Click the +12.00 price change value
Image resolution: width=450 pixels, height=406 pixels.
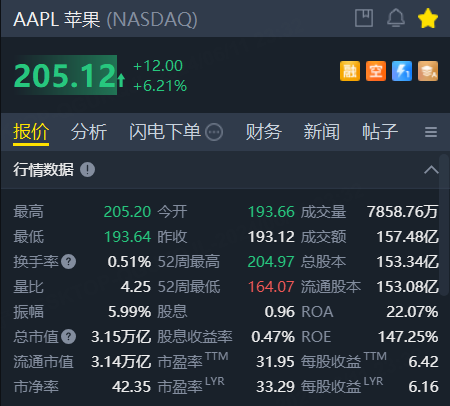pos(158,66)
